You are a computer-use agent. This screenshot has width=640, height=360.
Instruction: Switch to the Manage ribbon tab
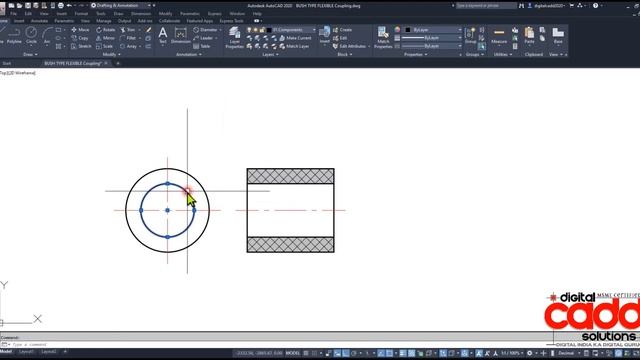pyautogui.click(x=104, y=21)
